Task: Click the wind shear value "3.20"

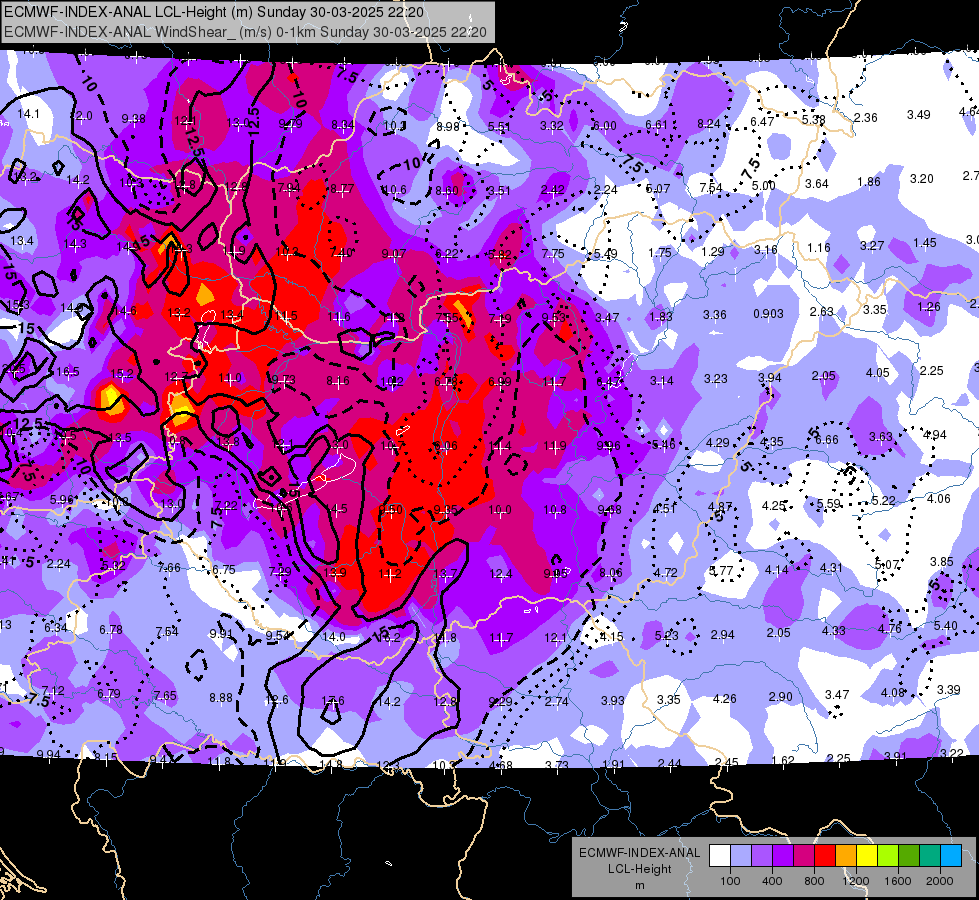Action: (922, 179)
